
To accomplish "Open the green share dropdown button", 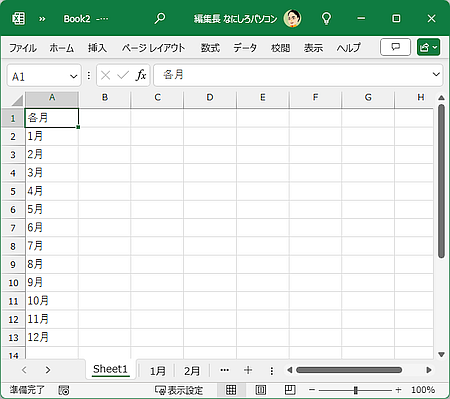I will [x=428, y=47].
